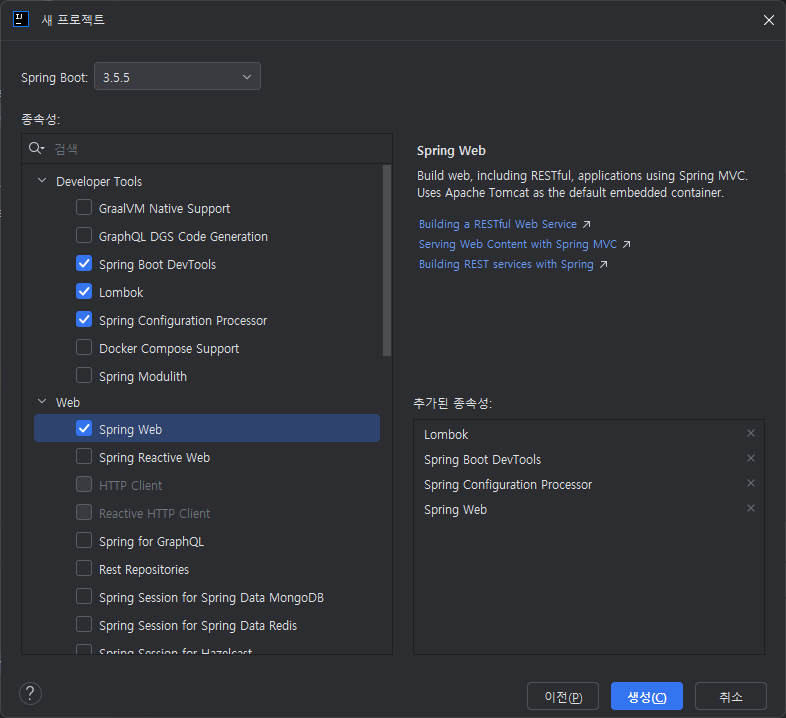Check Rest Repositories checkbox
The image size is (786, 718).
[x=84, y=569]
